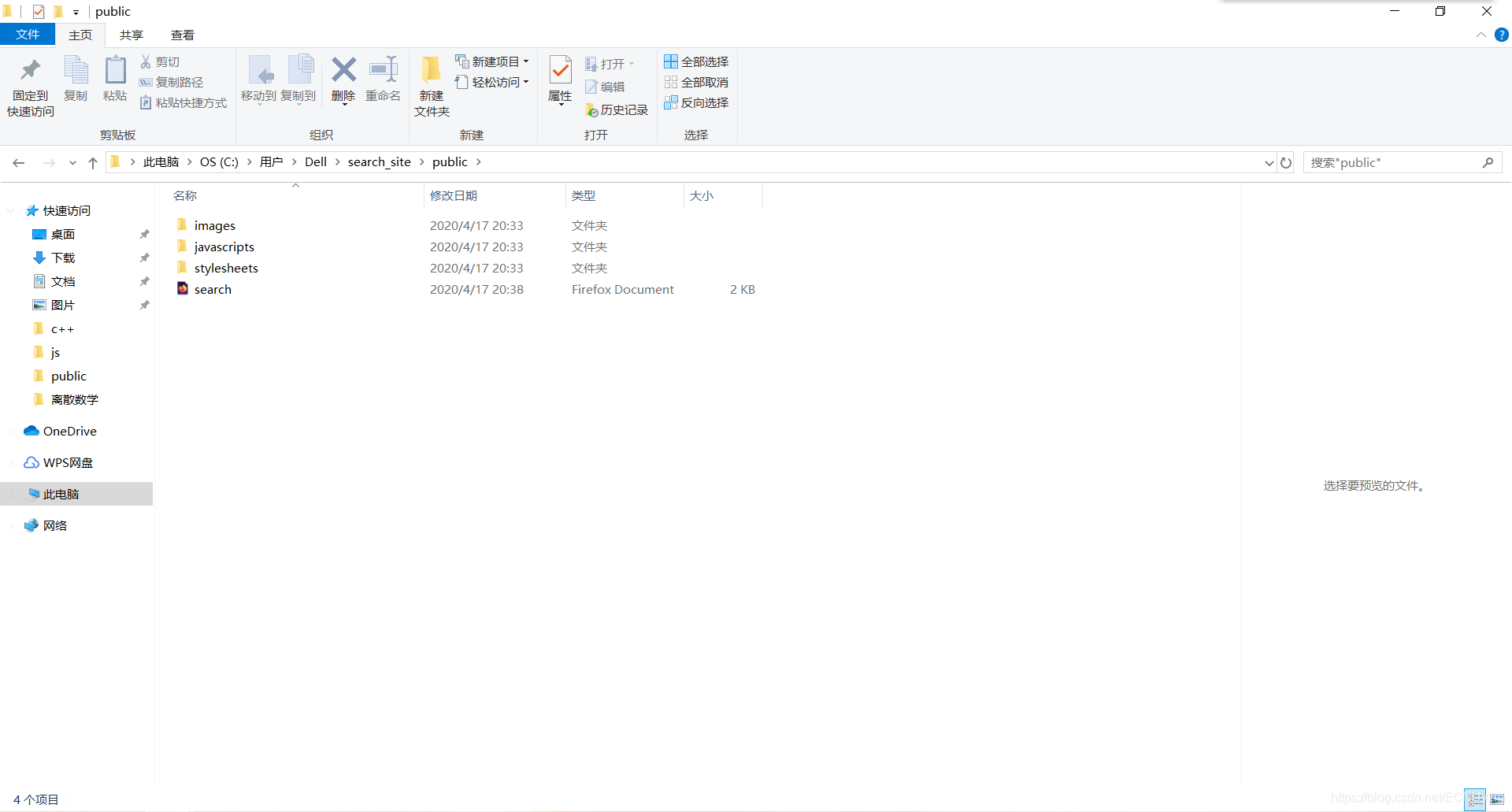Click History (历史记录) command
The height and width of the screenshot is (812, 1512).
pos(617,110)
